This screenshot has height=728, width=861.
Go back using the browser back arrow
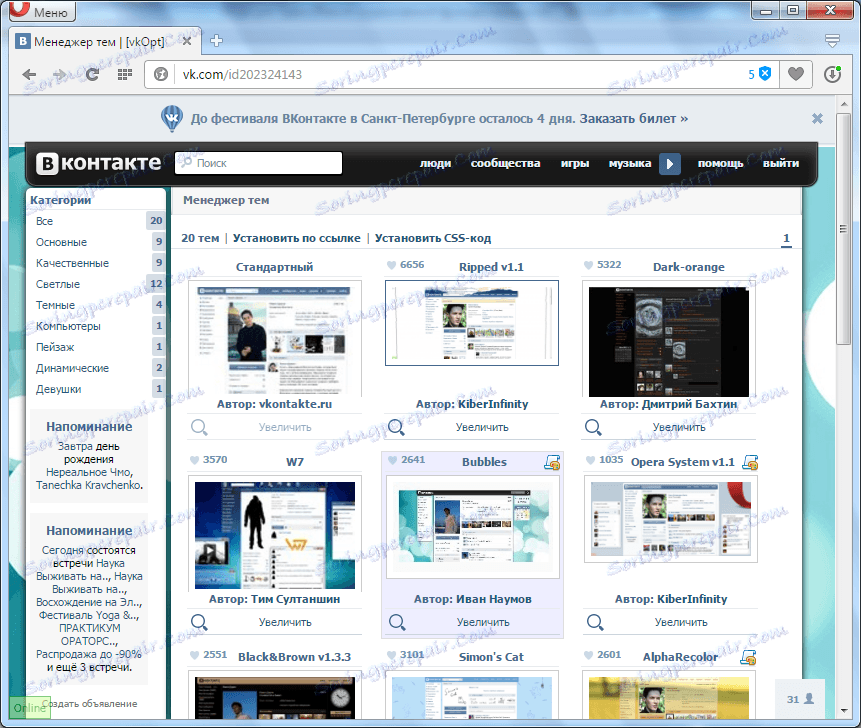(29, 74)
